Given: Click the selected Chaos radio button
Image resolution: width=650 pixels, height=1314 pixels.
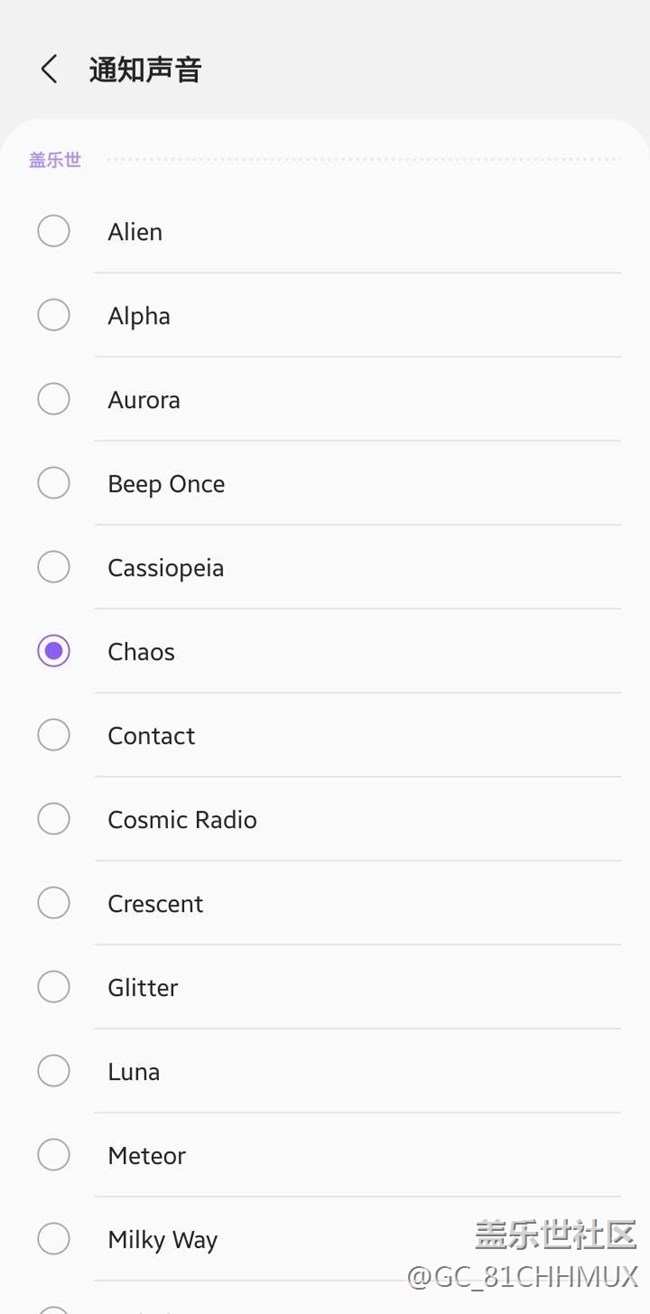Looking at the screenshot, I should pos(53,651).
